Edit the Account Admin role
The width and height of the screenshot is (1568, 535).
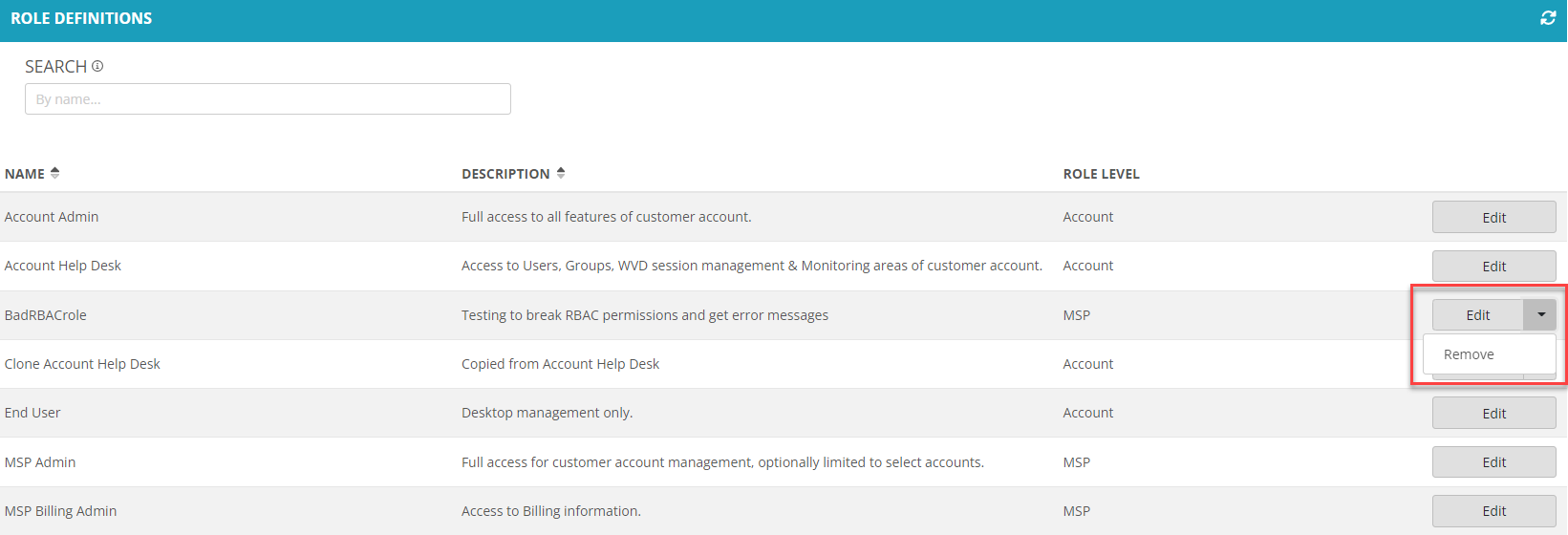pos(1493,217)
